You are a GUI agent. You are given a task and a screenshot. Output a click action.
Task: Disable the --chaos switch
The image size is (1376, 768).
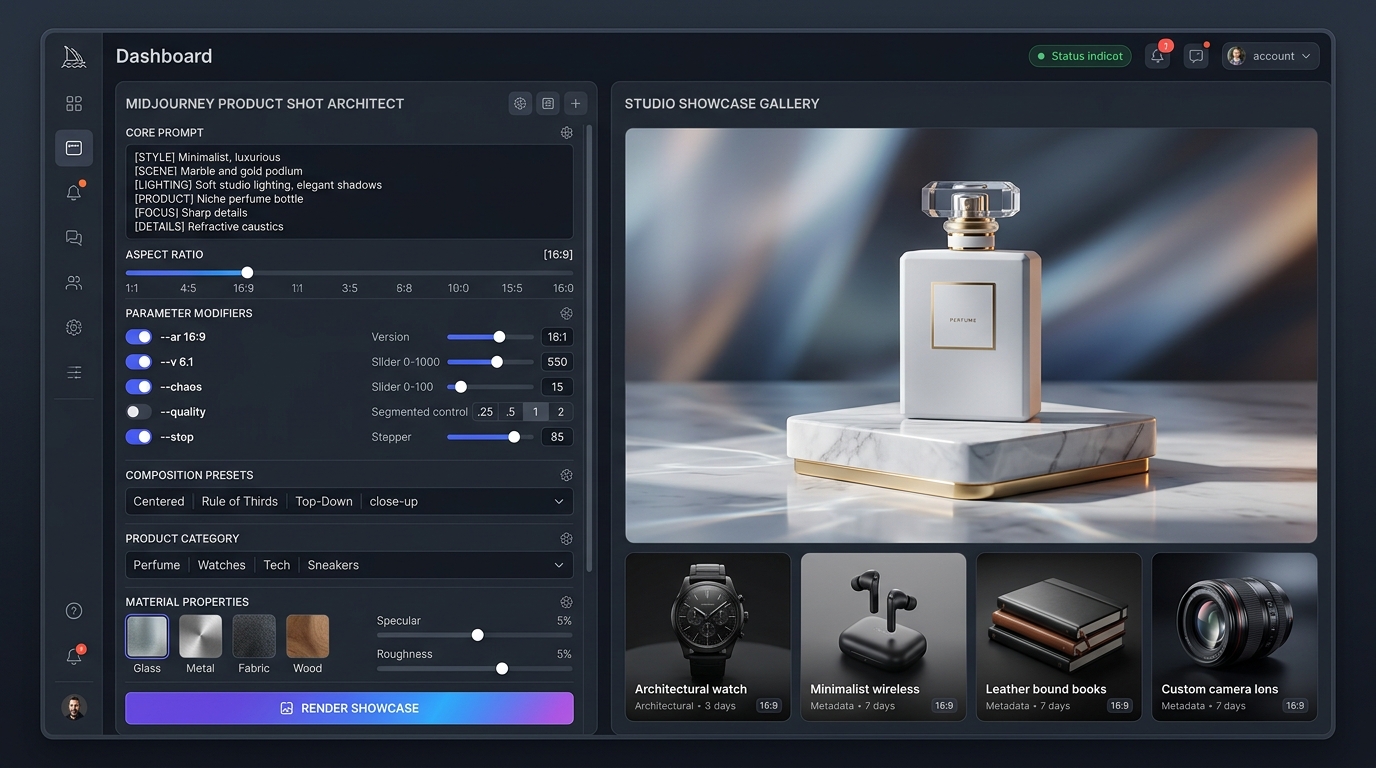pyautogui.click(x=139, y=387)
